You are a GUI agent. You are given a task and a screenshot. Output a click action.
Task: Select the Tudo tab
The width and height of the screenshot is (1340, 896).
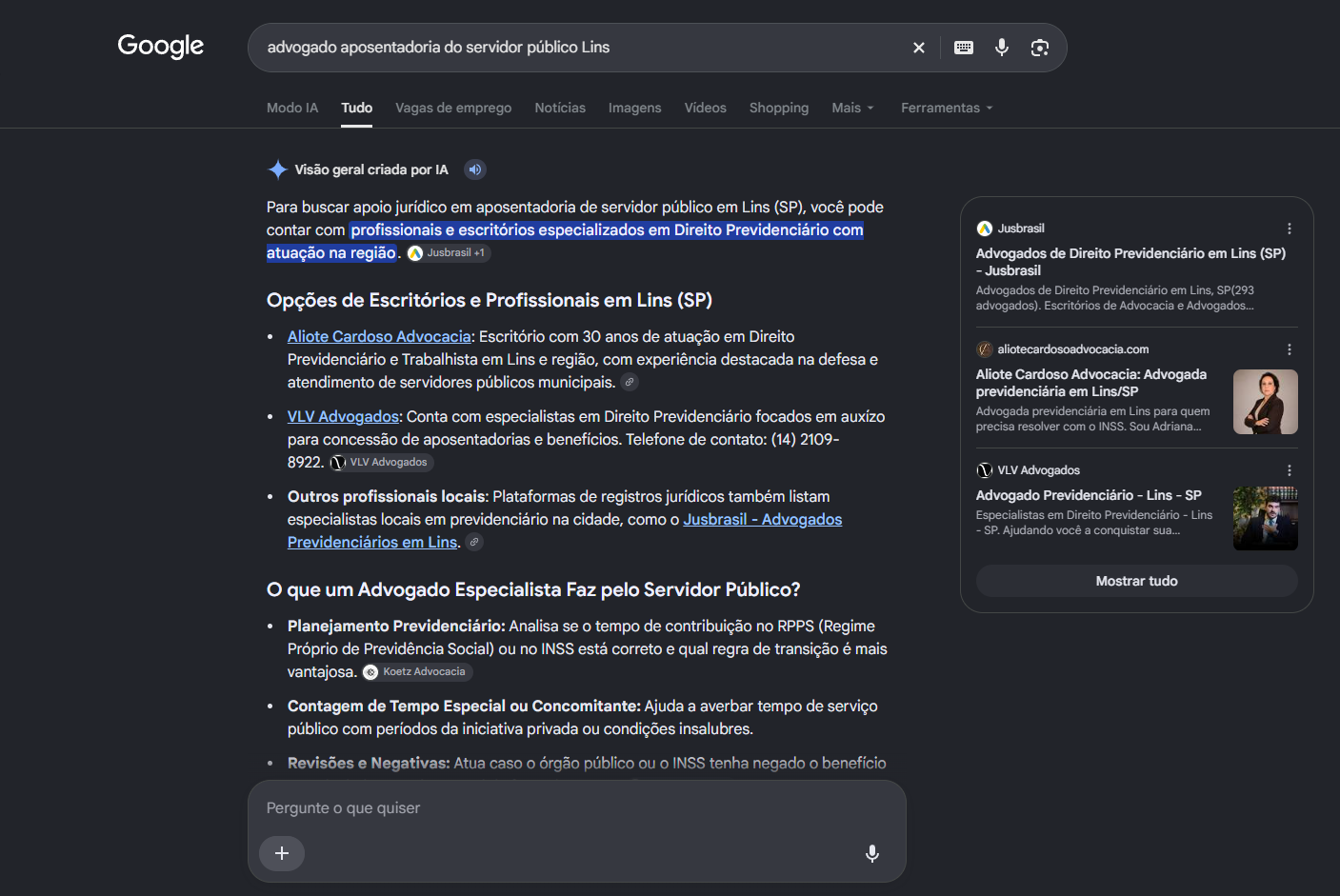coord(357,108)
